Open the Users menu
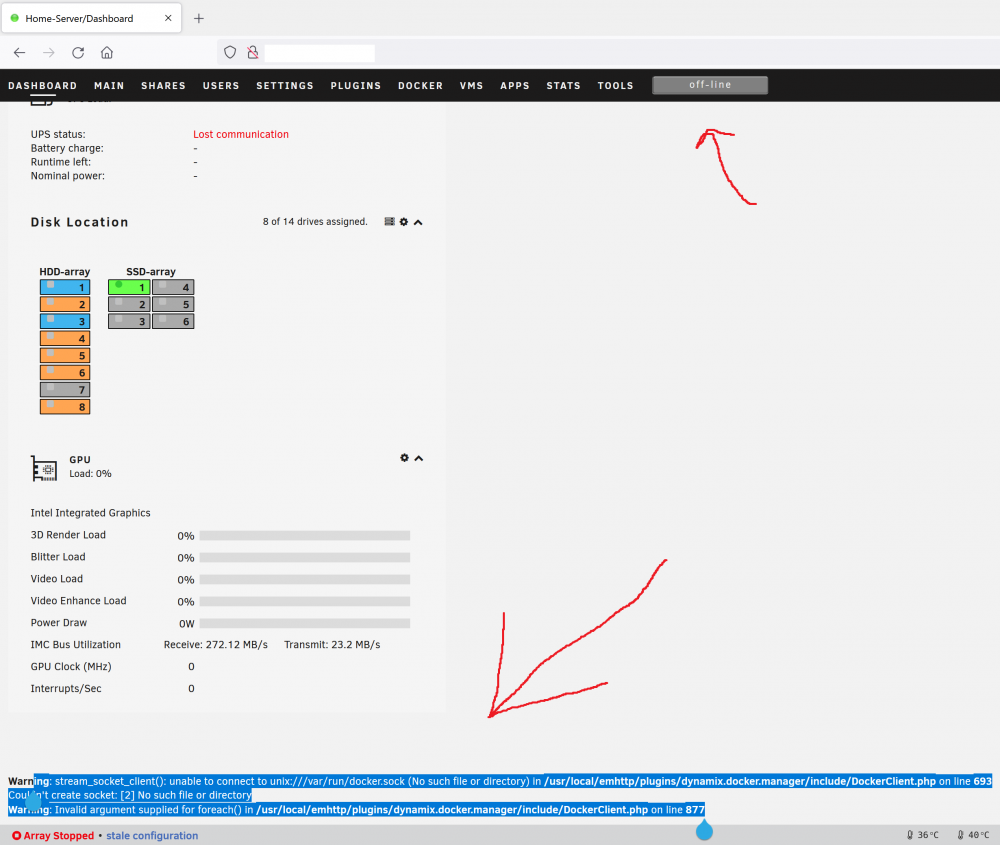Viewport: 1000px width, 845px height. [221, 85]
